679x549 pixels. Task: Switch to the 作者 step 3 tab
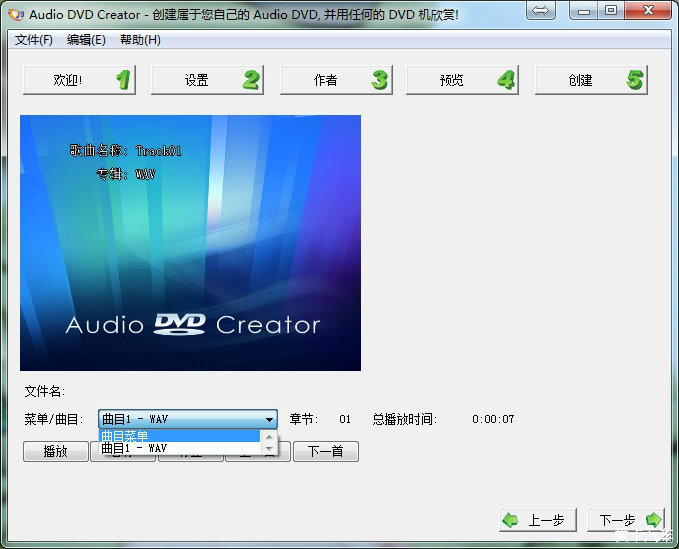336,80
